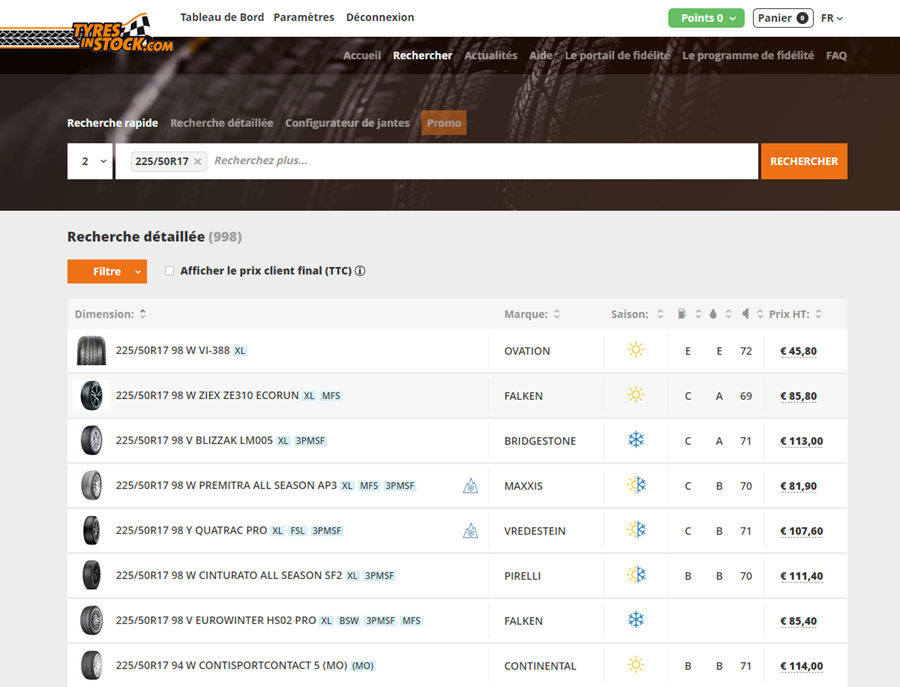This screenshot has width=900, height=687.
Task: Go to Accueil in navigation
Action: [362, 55]
